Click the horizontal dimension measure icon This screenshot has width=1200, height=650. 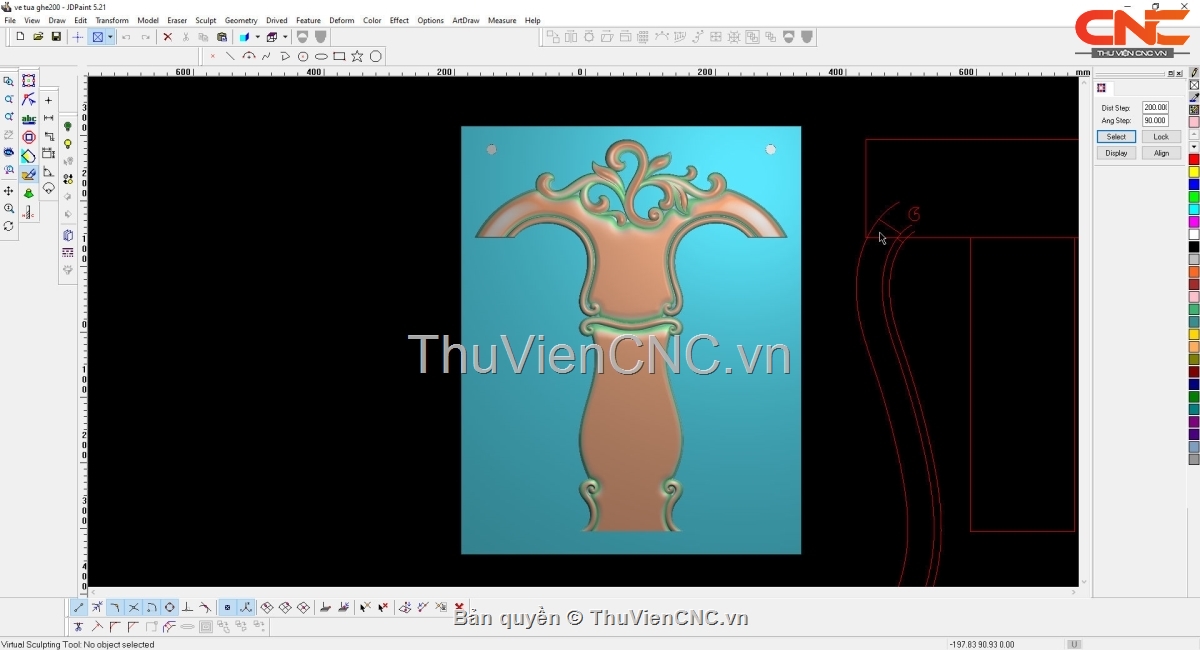pyautogui.click(x=48, y=119)
